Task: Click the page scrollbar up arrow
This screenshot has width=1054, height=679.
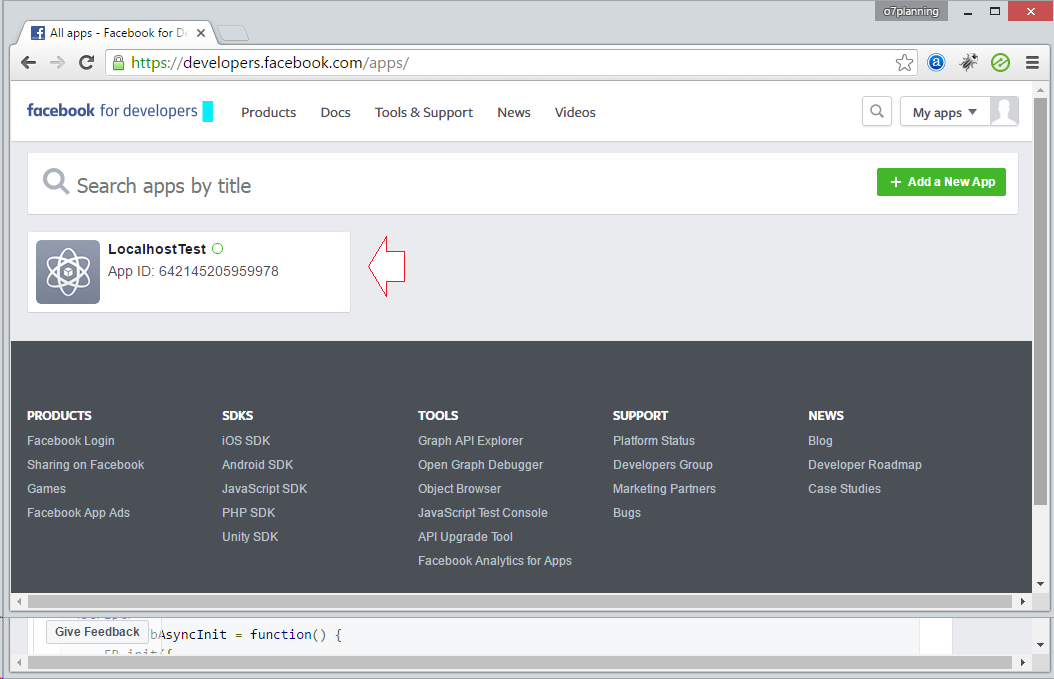Action: (1040, 89)
